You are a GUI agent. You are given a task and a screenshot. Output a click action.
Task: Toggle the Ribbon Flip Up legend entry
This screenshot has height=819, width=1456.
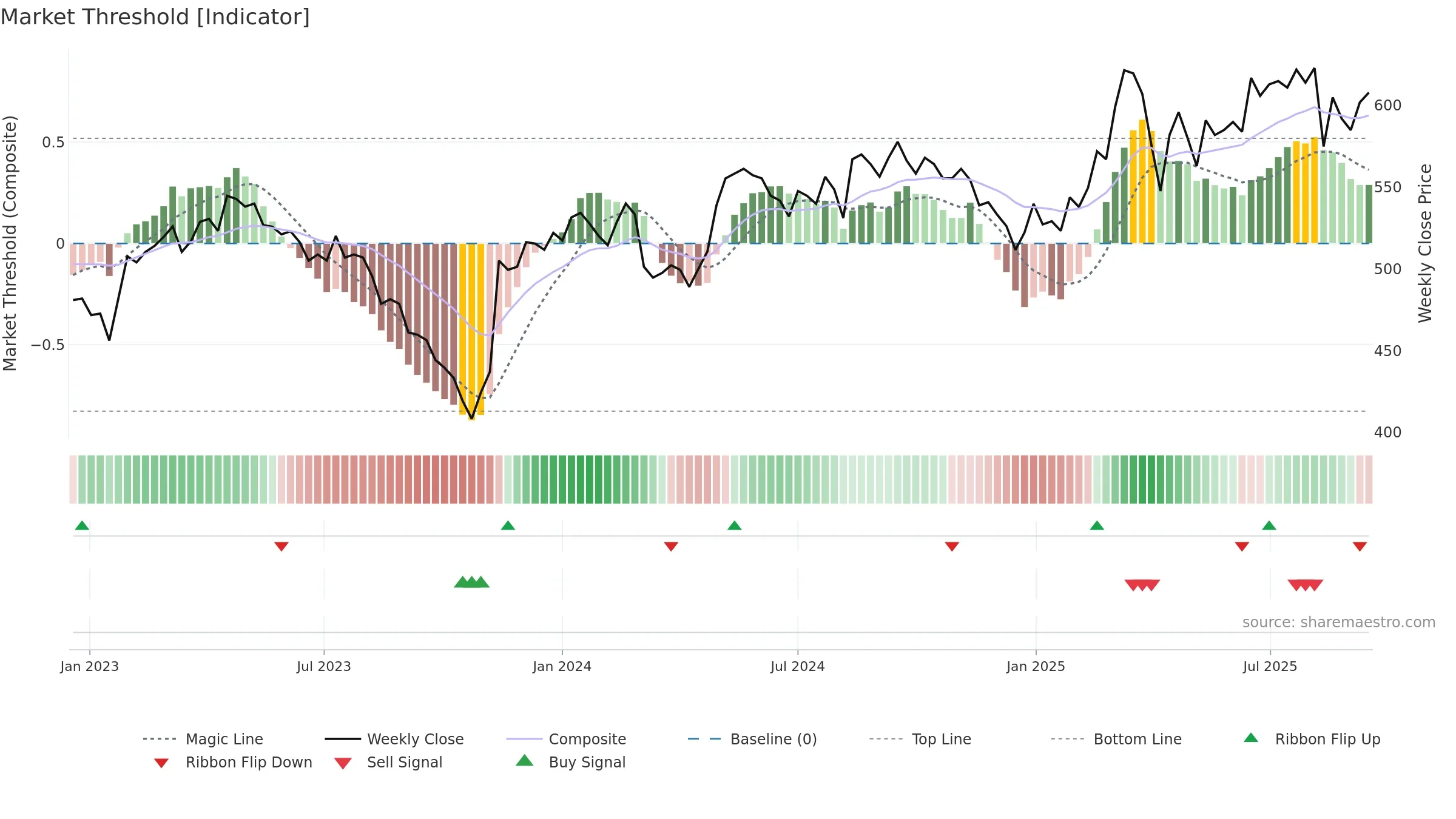(x=1312, y=739)
